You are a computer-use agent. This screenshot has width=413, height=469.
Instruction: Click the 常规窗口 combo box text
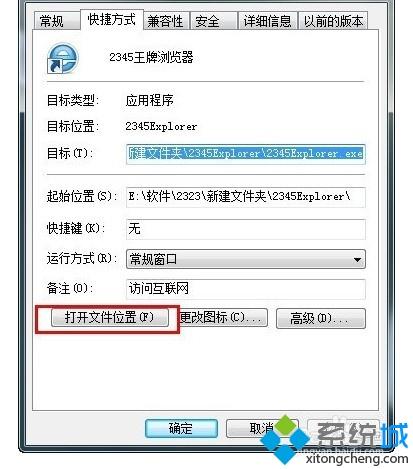[153, 259]
